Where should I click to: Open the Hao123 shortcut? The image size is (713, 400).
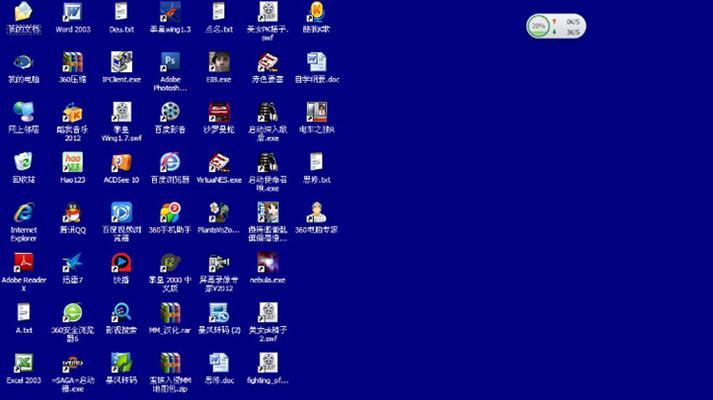pos(73,163)
